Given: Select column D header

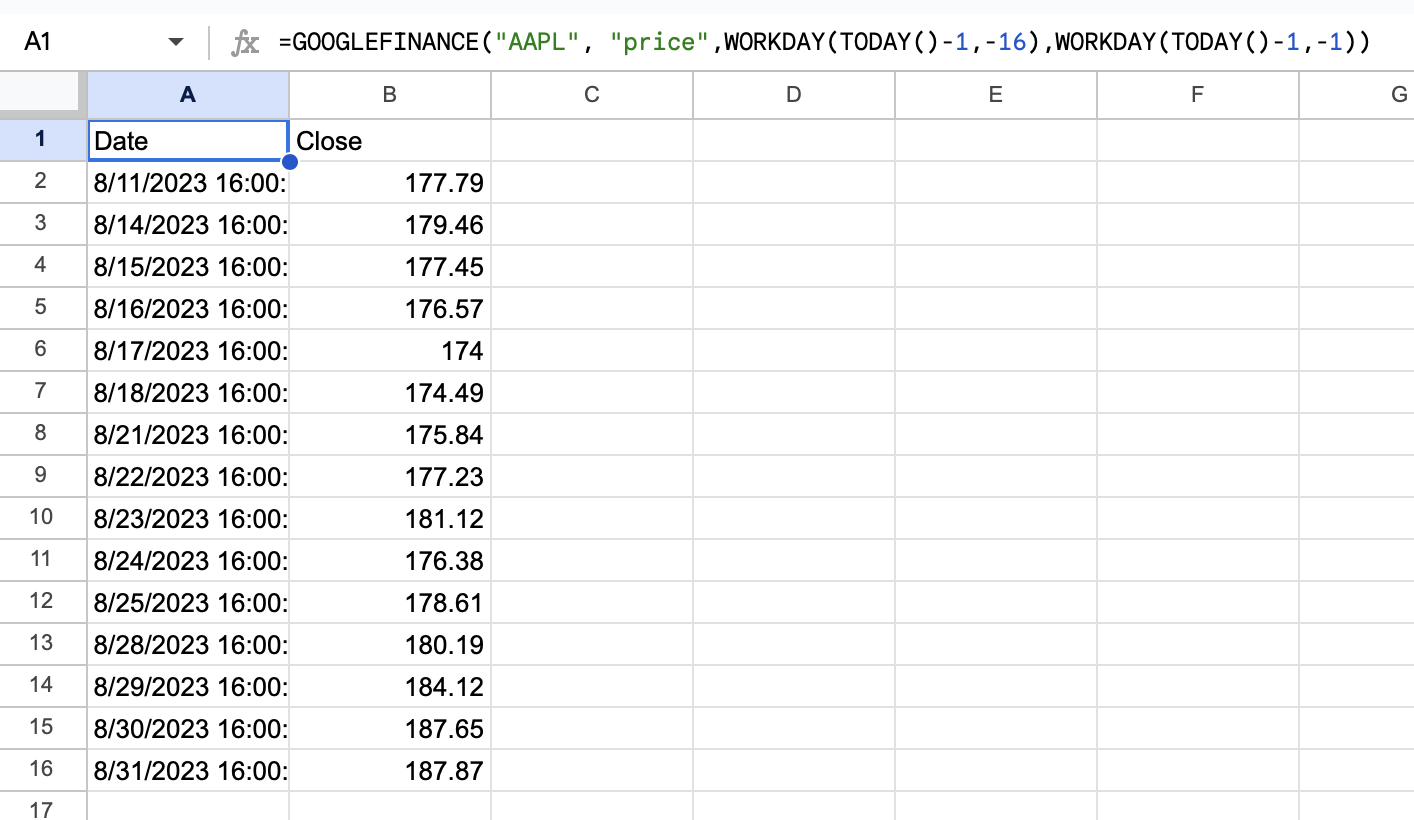Looking at the screenshot, I should tap(794, 97).
